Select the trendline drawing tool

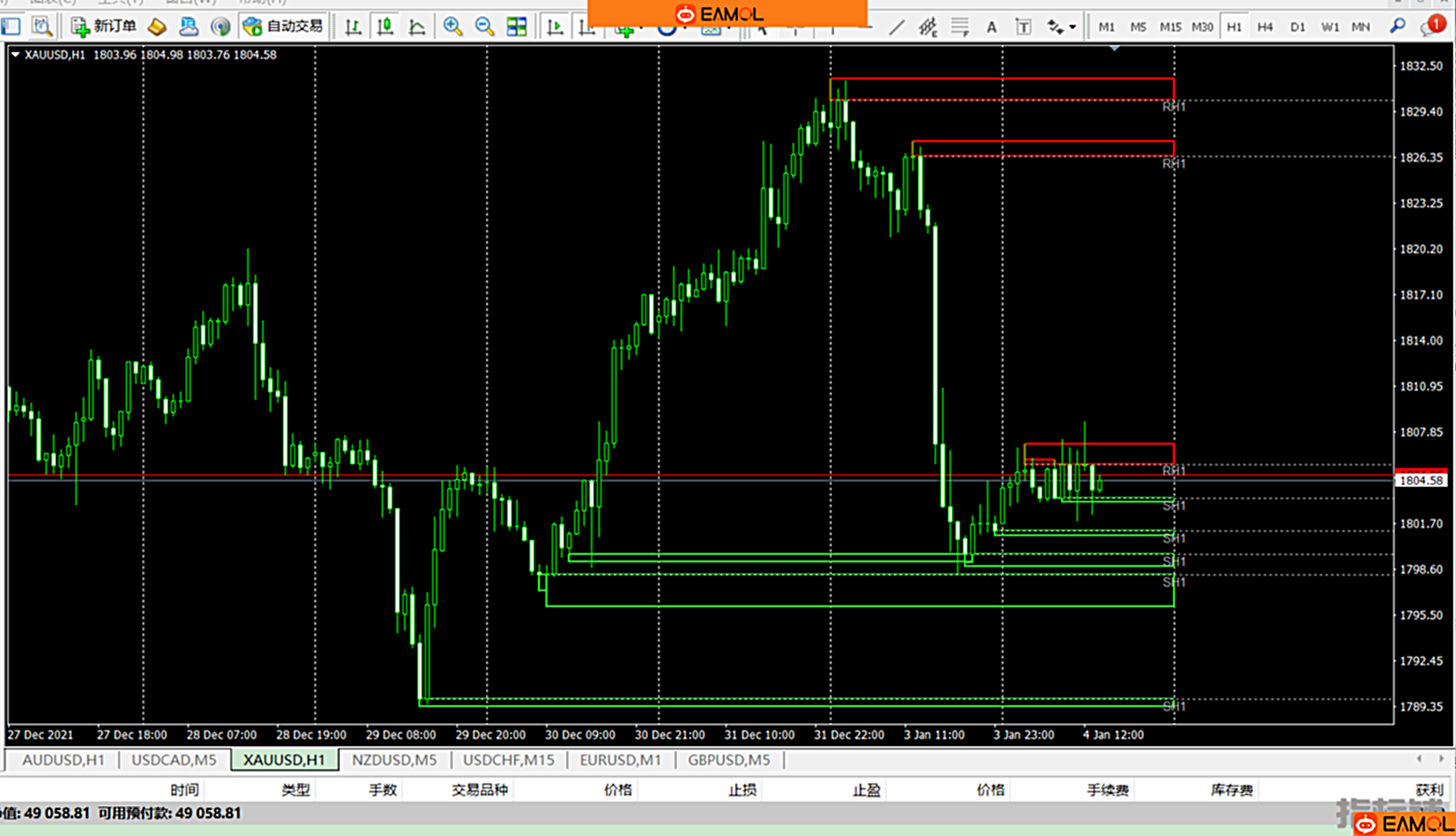click(x=897, y=27)
